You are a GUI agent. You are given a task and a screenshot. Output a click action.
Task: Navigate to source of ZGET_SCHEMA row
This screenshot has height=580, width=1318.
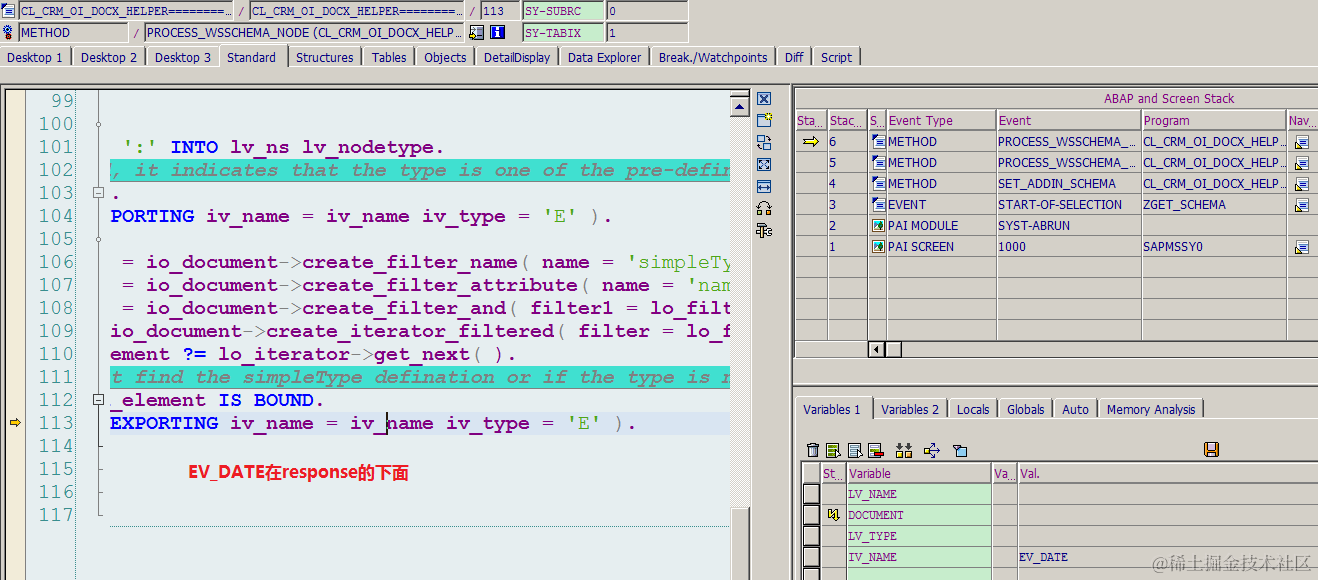point(1301,205)
